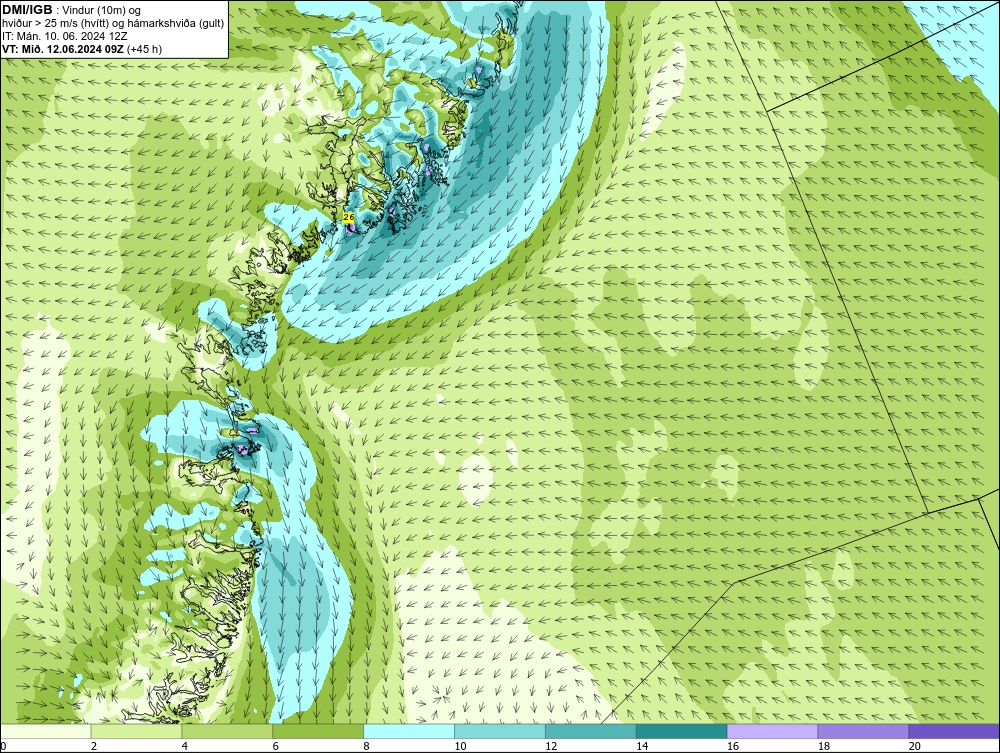The width and height of the screenshot is (1000, 753).
Task: Select the 10–12 m/s cyan legend swatch
Action: click(x=500, y=731)
